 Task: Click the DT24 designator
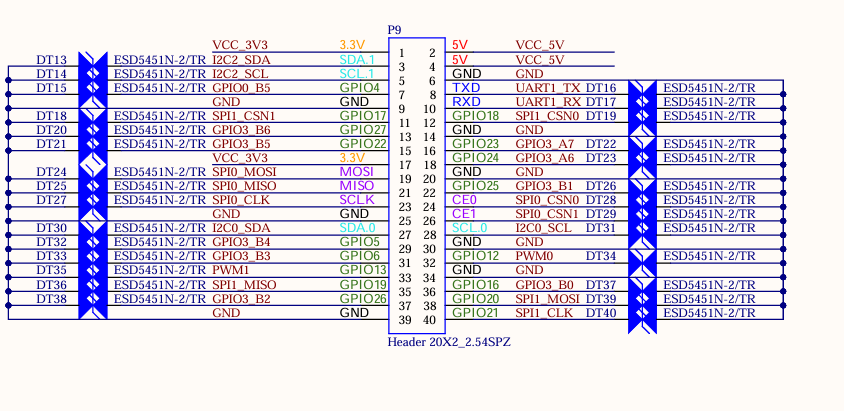point(52,172)
